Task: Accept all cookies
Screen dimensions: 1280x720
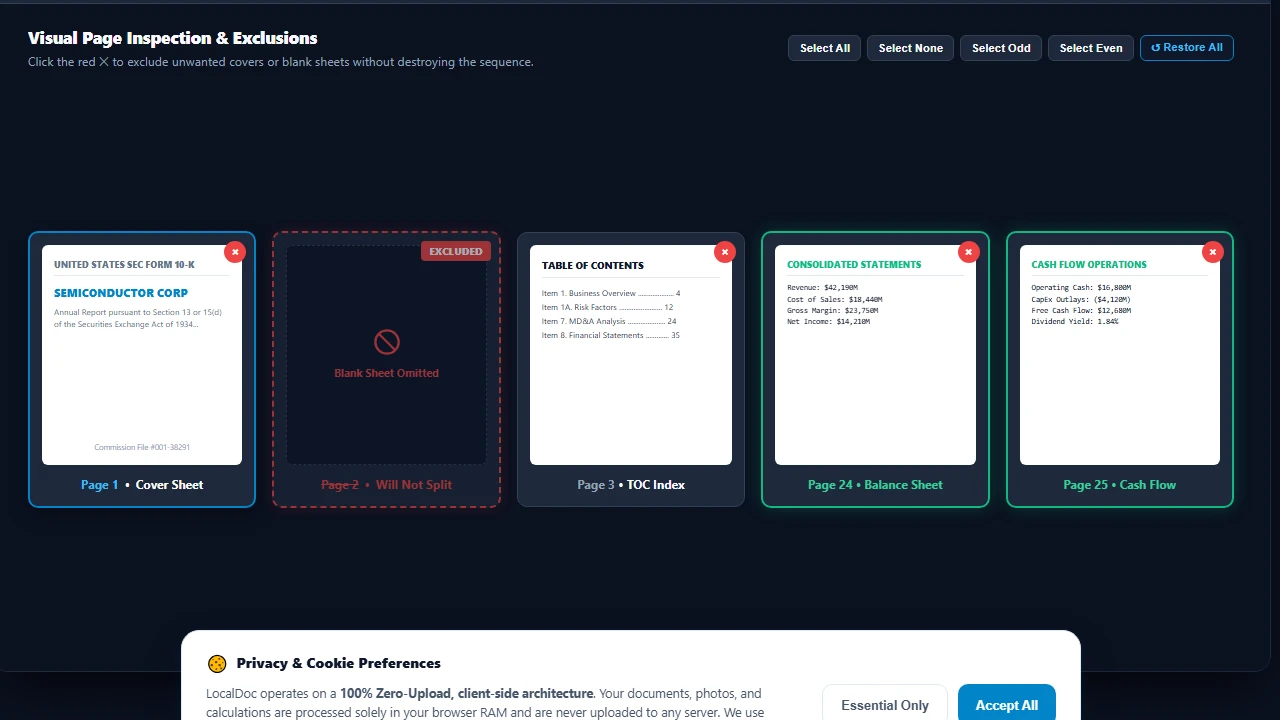Action: pos(1007,705)
